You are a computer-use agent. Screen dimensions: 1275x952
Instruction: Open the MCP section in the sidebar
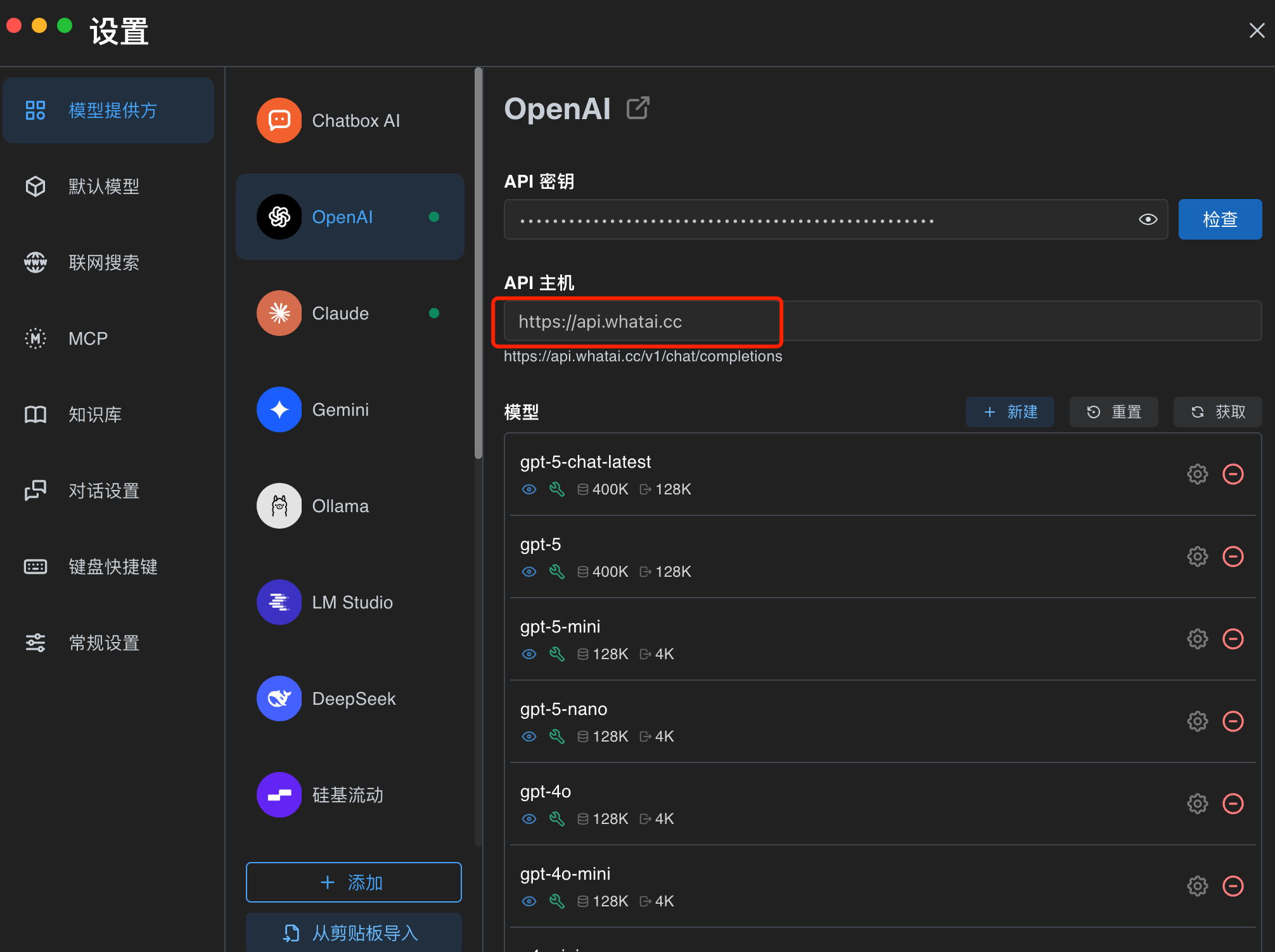coord(87,338)
